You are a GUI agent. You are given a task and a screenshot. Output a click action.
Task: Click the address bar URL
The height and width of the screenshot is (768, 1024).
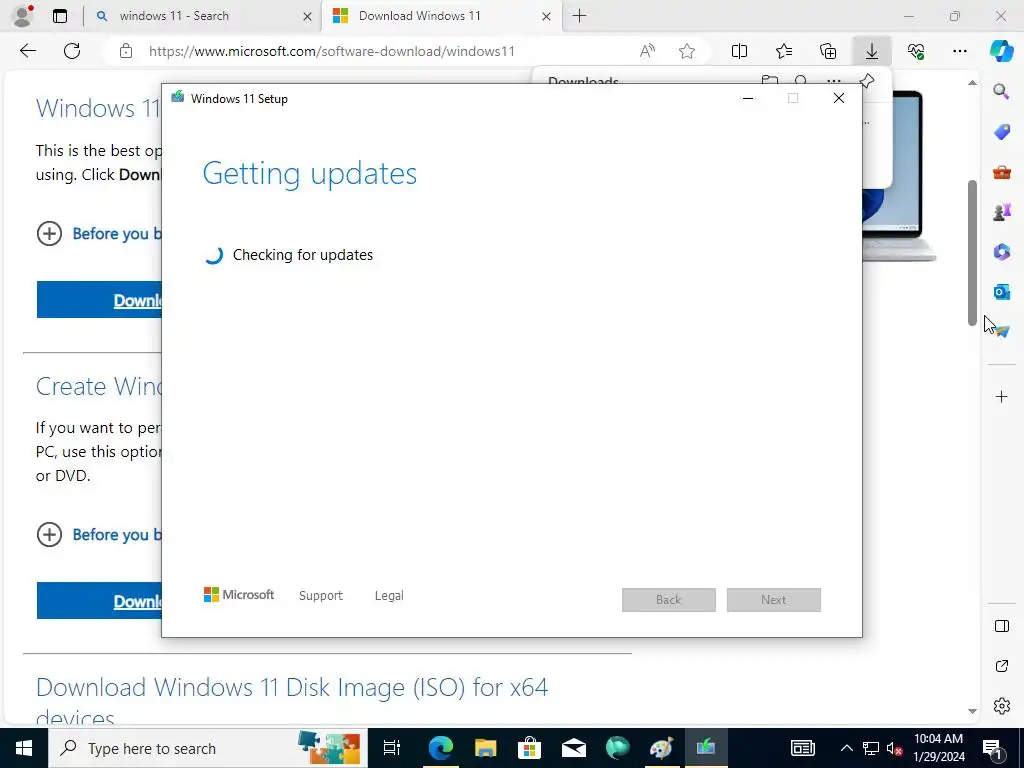point(332,51)
